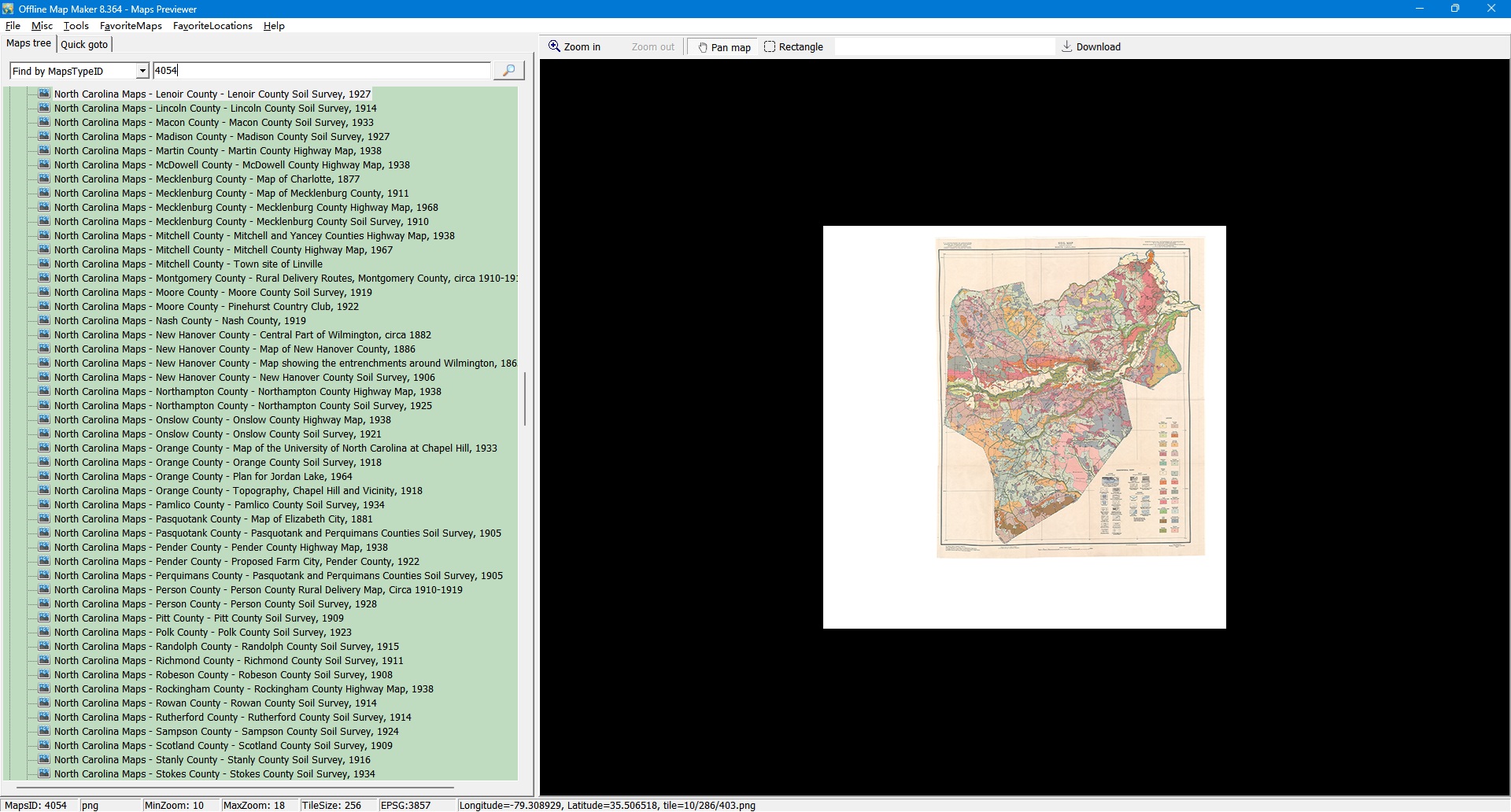Switch to the Maps tree tab

(x=28, y=44)
